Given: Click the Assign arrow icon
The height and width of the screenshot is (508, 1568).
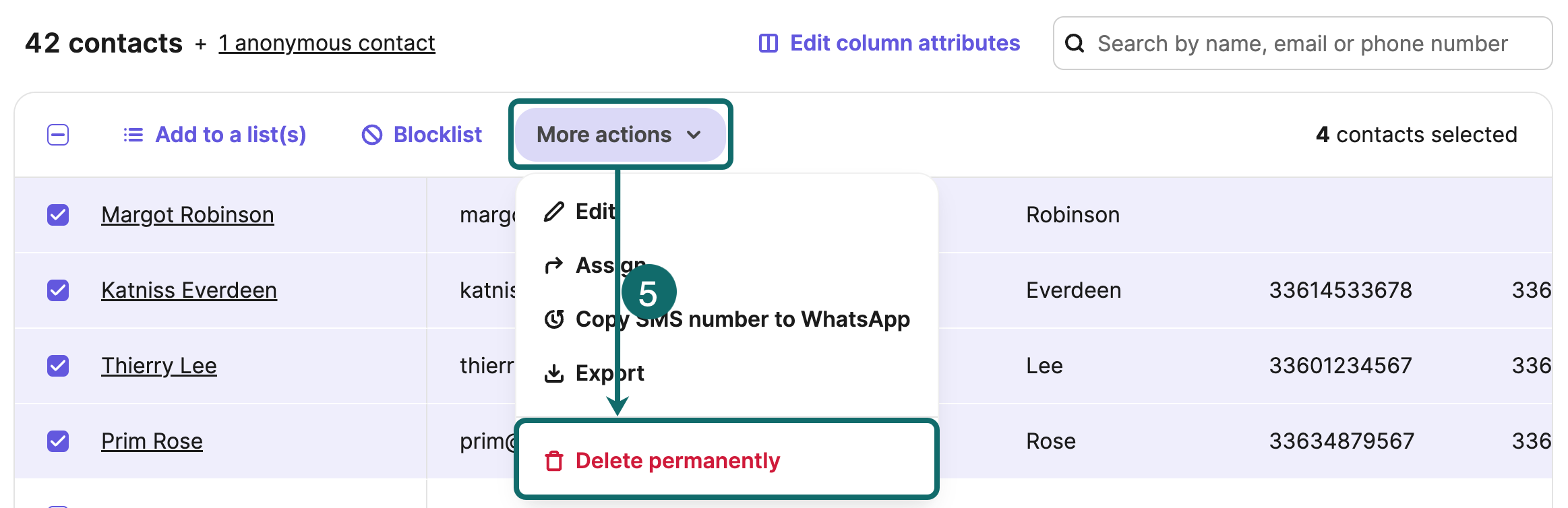Looking at the screenshot, I should [553, 265].
